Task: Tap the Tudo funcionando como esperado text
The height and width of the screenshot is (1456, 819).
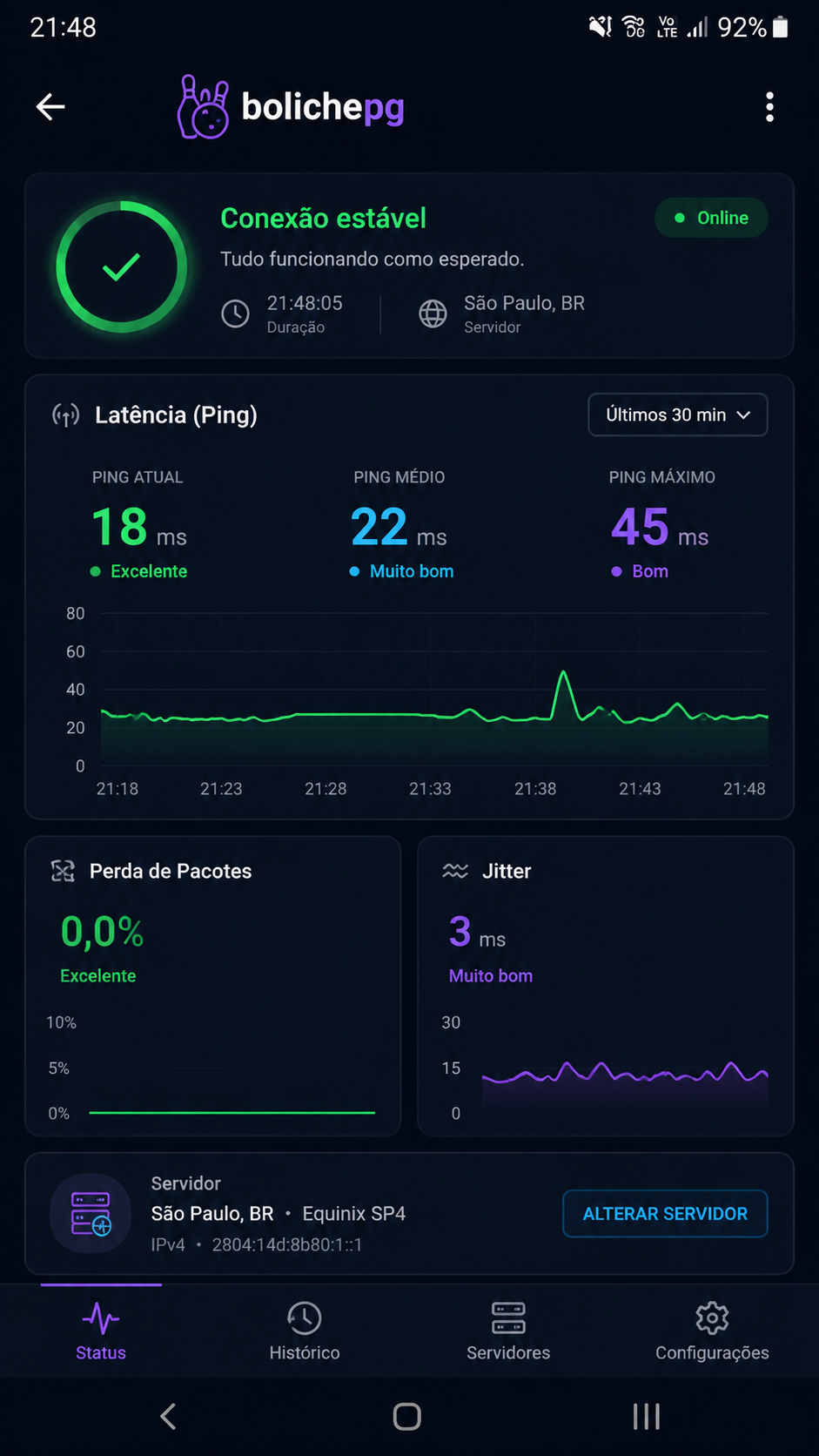Action: 373,260
